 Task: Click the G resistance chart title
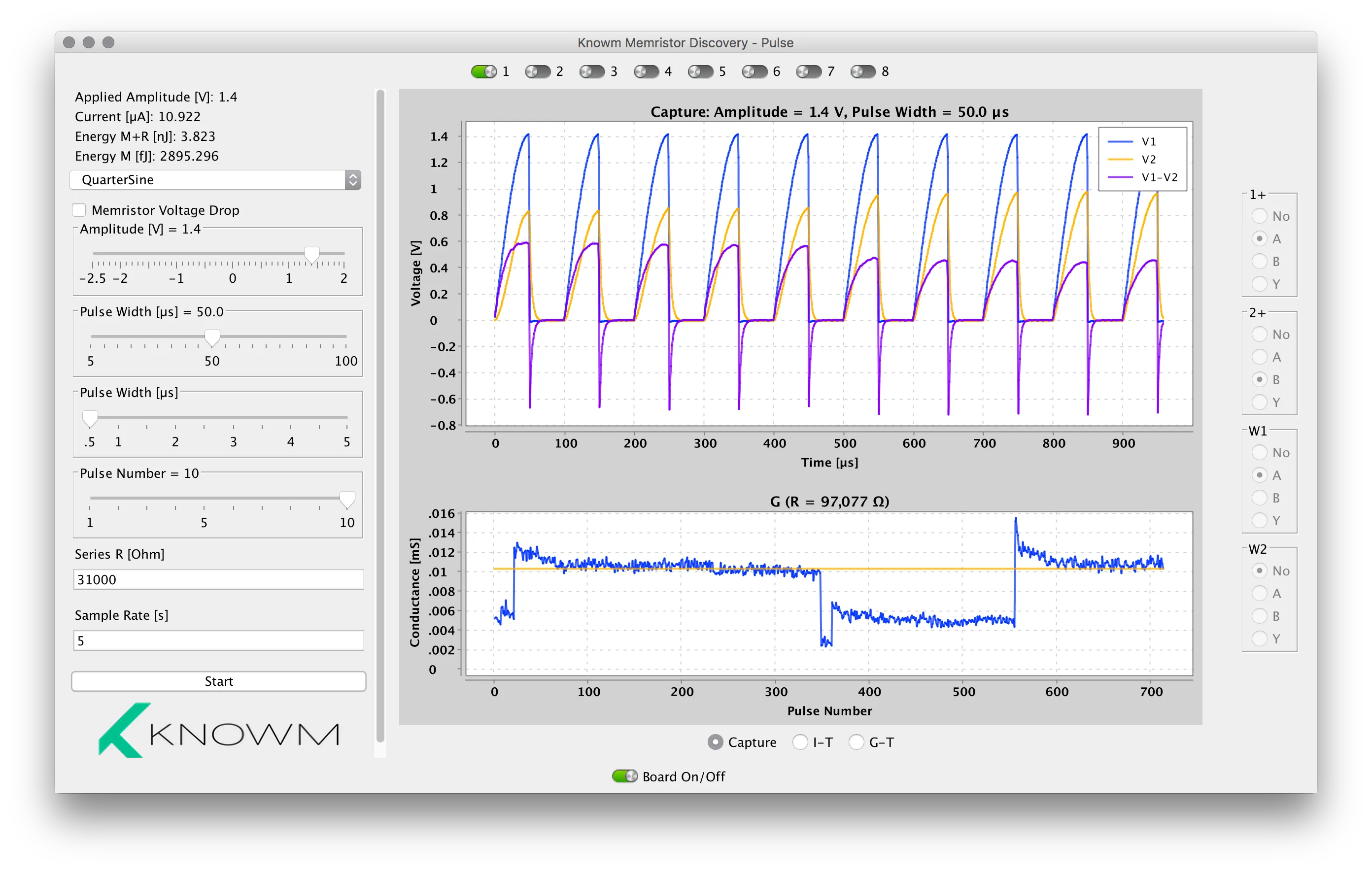click(x=829, y=502)
